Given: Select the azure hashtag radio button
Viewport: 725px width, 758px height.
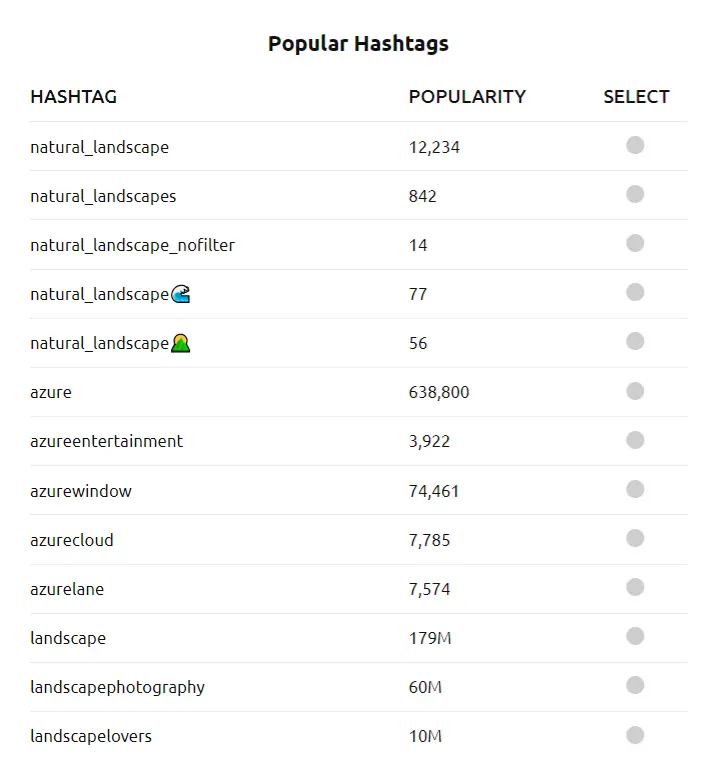Looking at the screenshot, I should (x=635, y=391).
